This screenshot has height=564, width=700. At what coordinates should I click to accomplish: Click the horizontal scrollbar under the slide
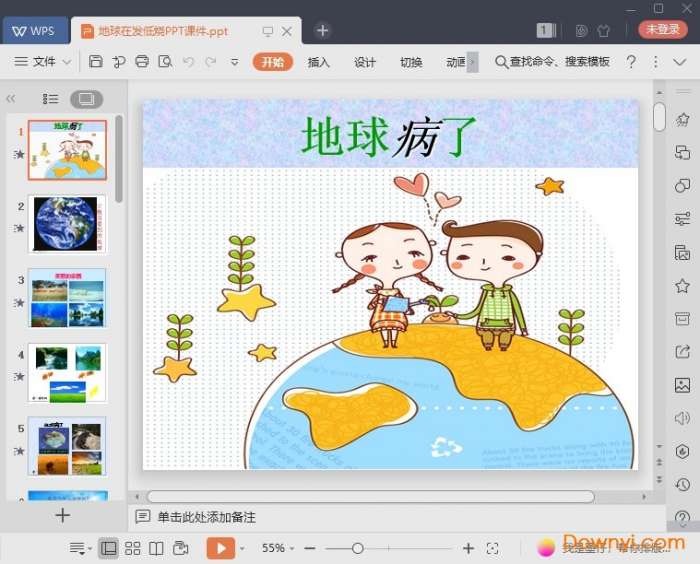[371, 496]
